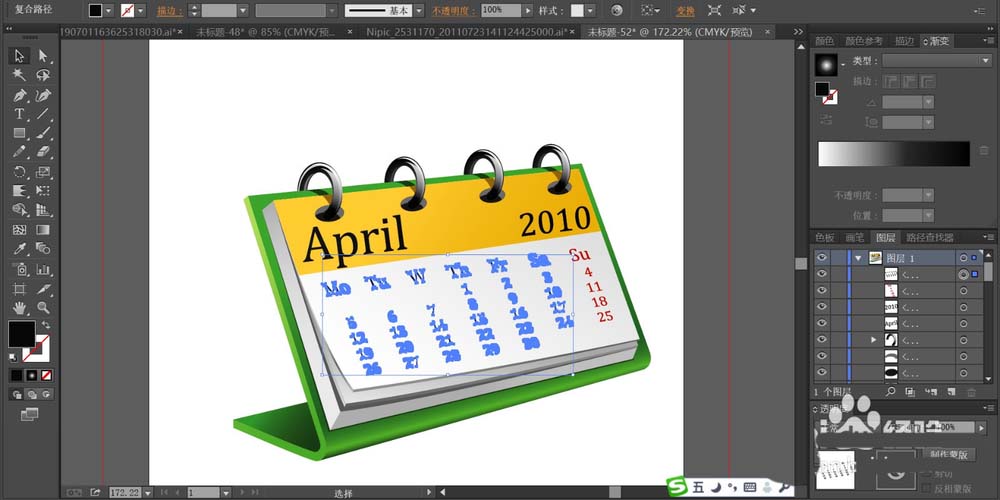The height and width of the screenshot is (500, 1000).
Task: Select the Scale tool
Action: click(x=43, y=172)
